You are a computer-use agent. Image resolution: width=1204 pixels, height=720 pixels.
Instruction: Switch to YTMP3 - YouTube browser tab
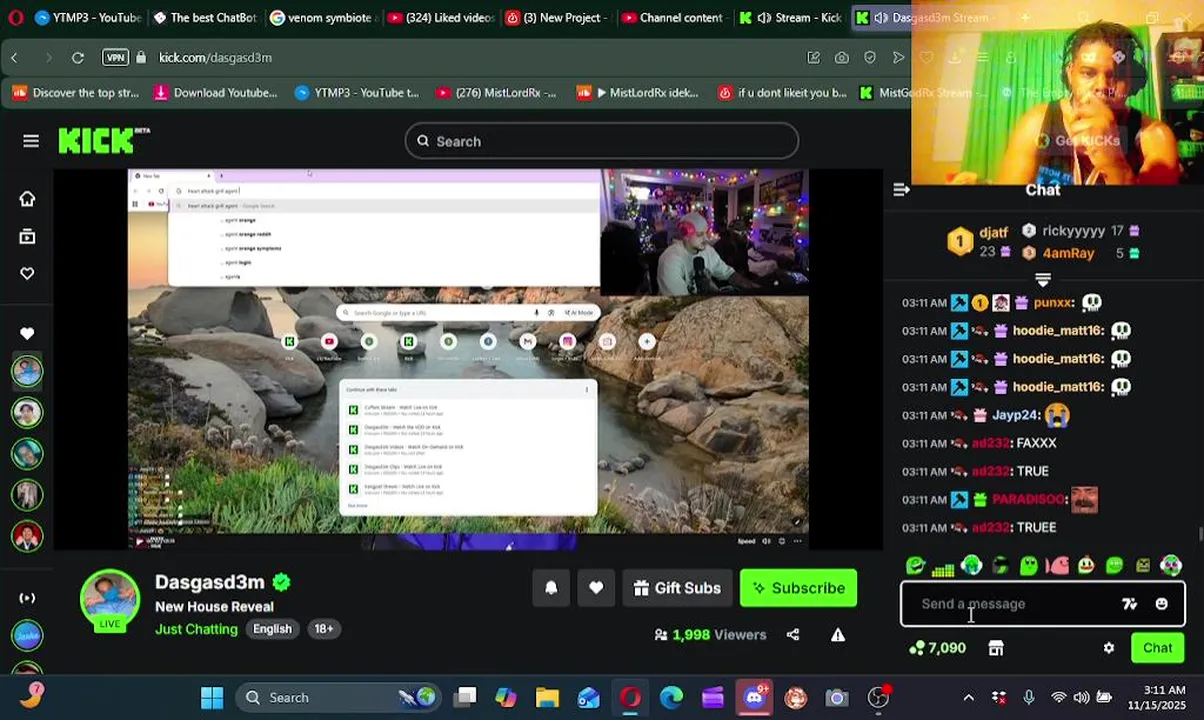(x=87, y=18)
